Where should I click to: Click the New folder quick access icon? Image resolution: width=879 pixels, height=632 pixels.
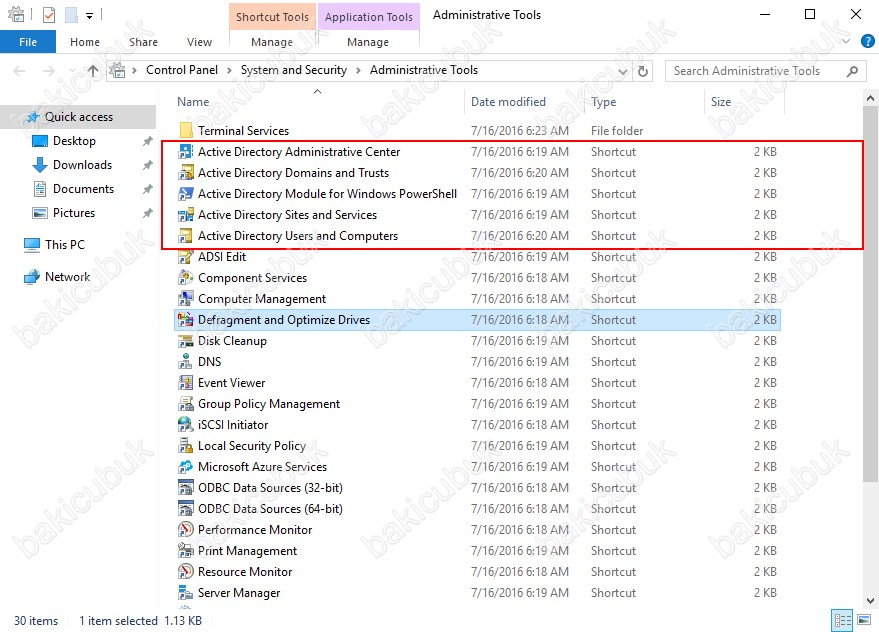coord(71,15)
